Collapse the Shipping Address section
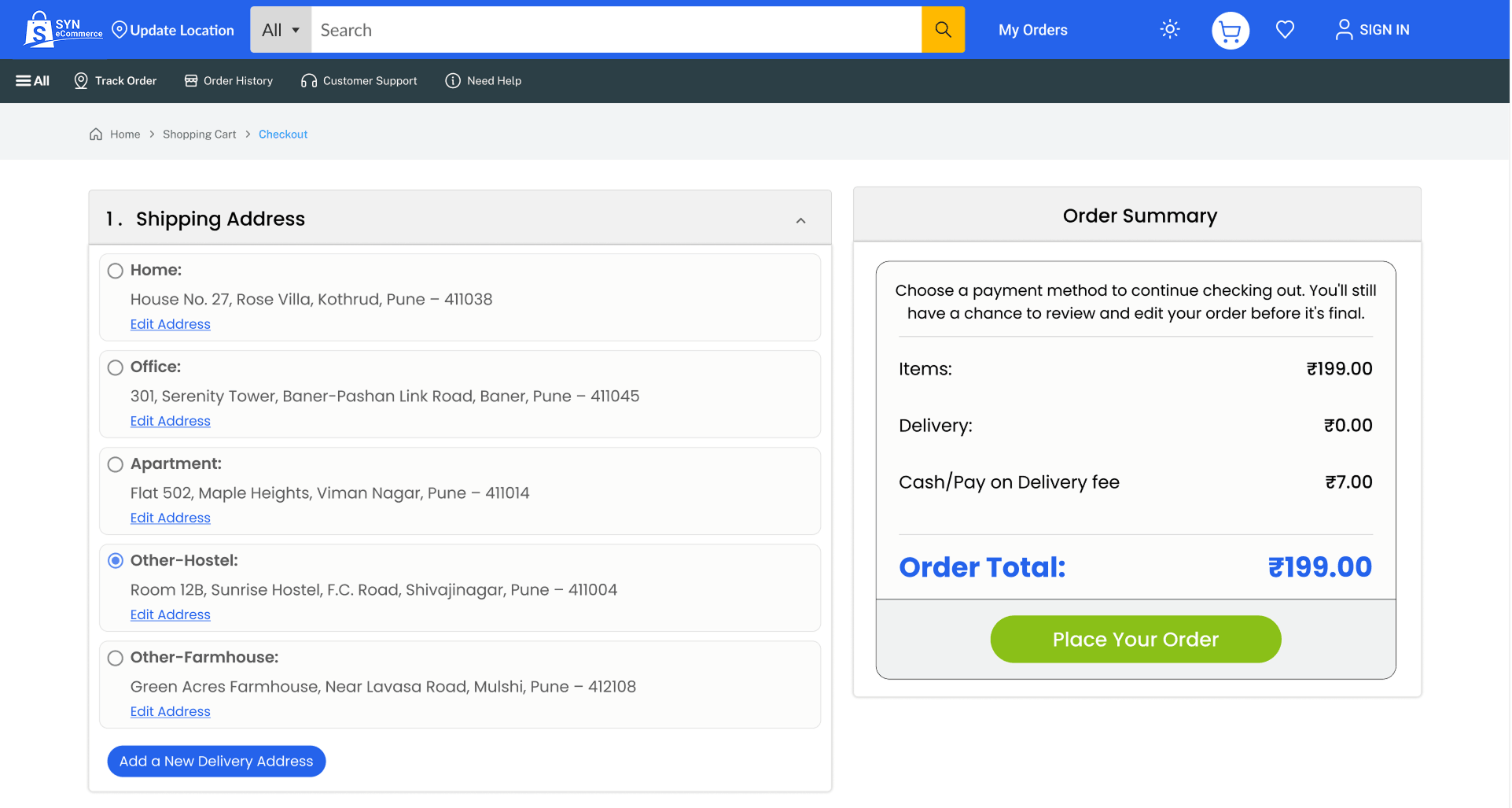 pyautogui.click(x=800, y=220)
